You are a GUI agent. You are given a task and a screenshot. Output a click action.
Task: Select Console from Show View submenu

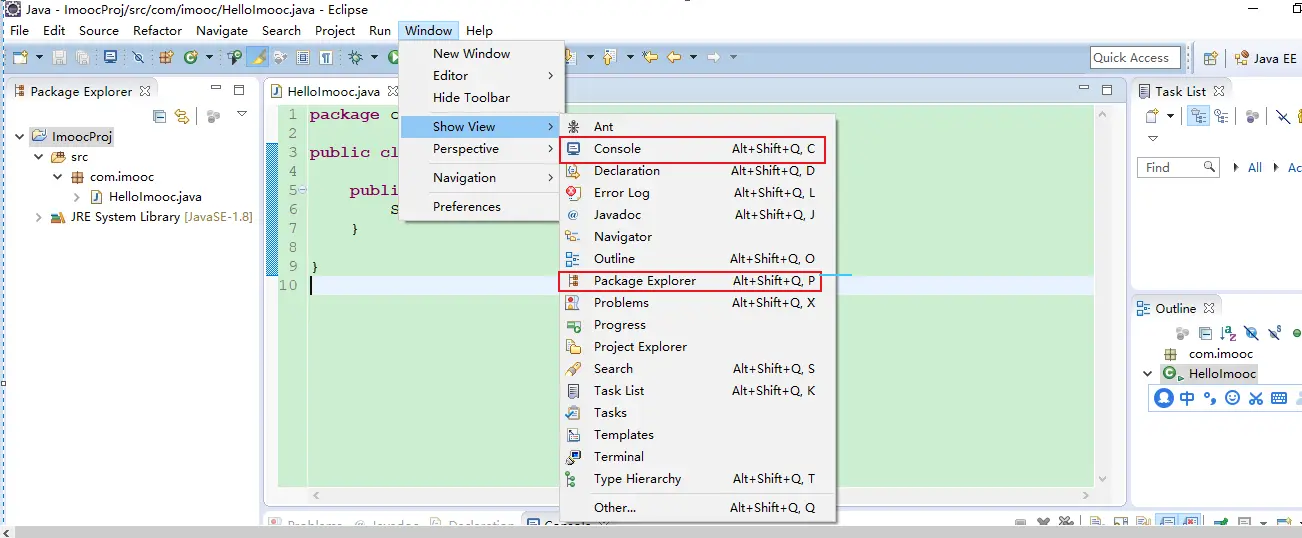(617, 149)
